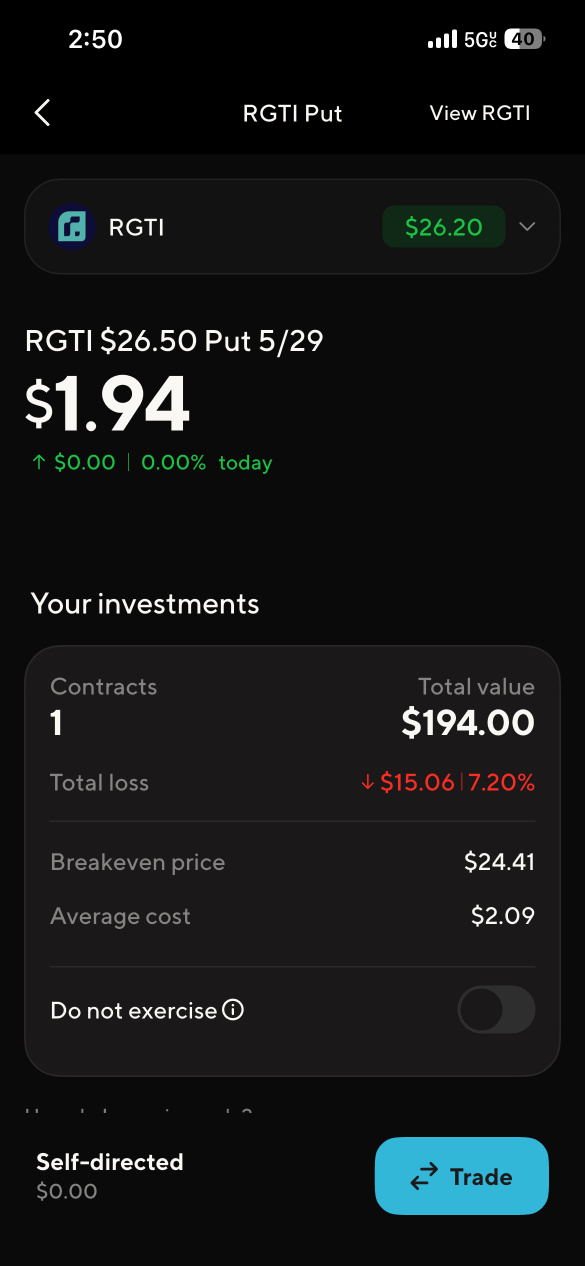585x1266 pixels.
Task: Tap the Average cost $2.09 row
Action: [292, 916]
